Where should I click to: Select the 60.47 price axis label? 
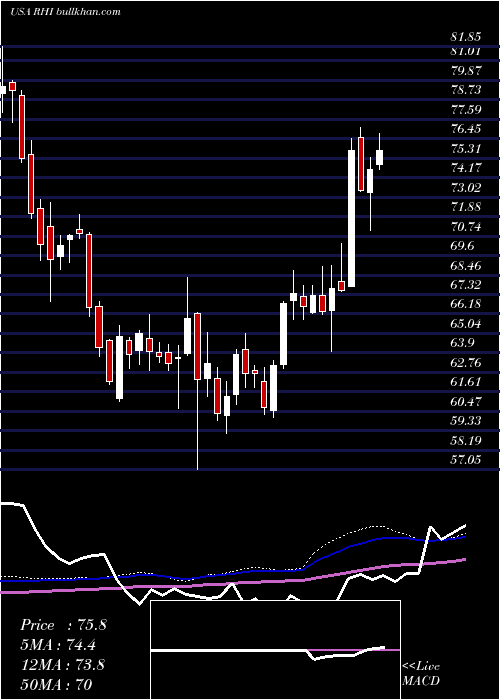[x=466, y=402]
